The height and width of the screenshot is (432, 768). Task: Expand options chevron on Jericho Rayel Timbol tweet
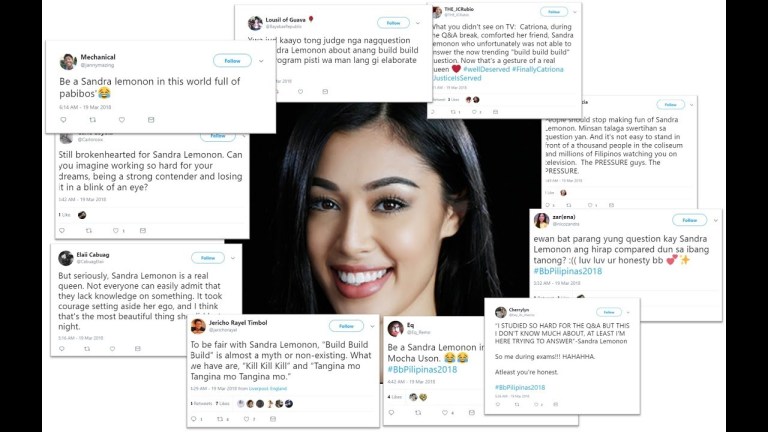[x=372, y=326]
